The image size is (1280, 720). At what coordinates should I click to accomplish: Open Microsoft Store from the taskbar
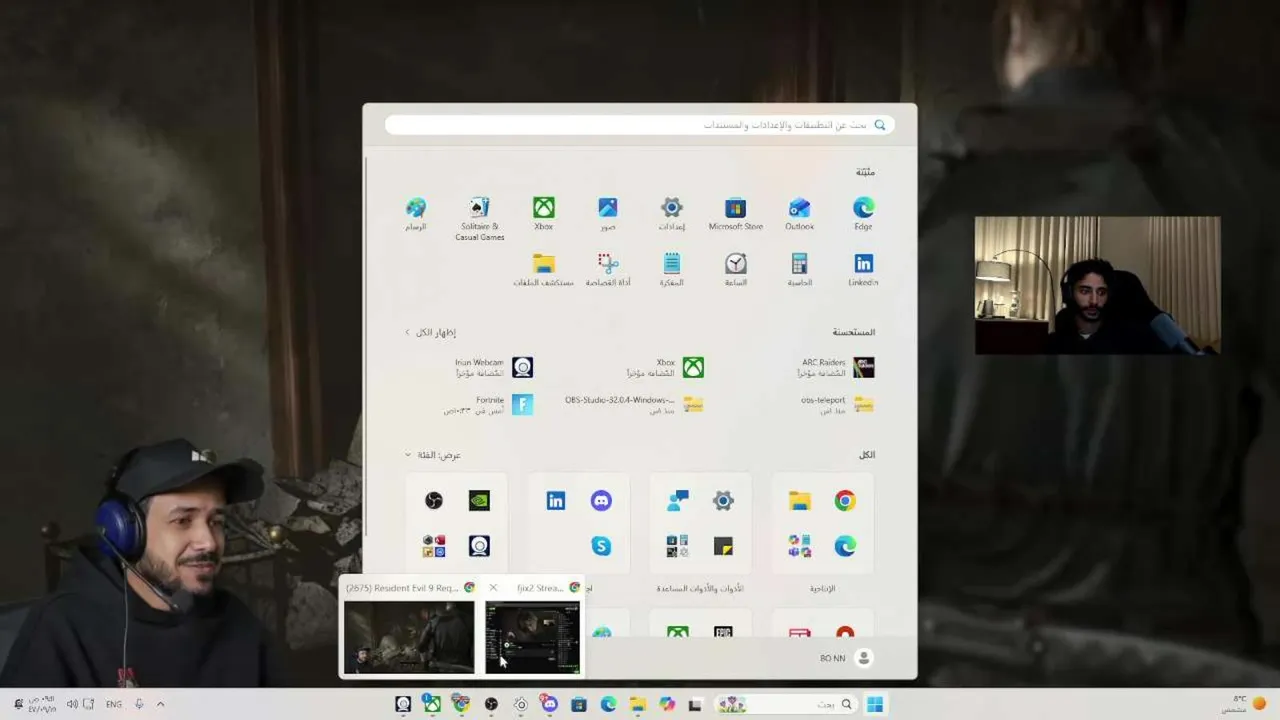579,704
